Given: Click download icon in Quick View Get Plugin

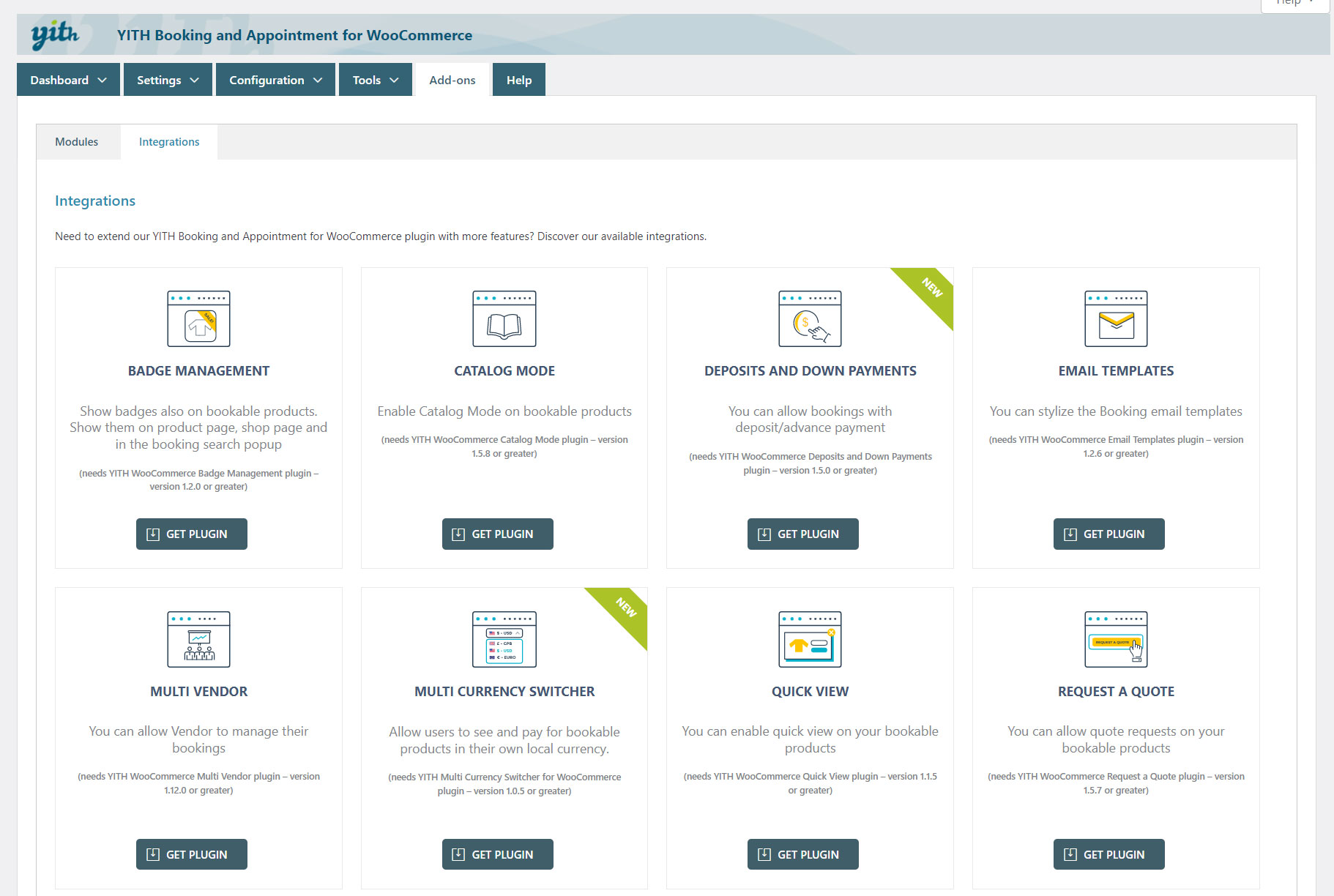Looking at the screenshot, I should click(x=764, y=854).
